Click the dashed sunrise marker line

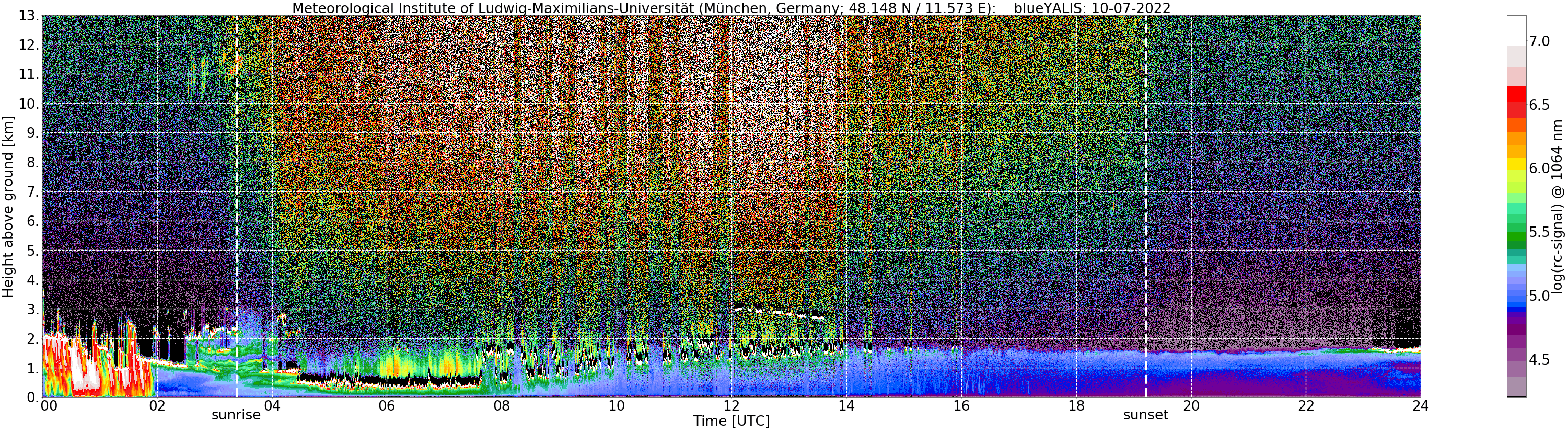237,206
